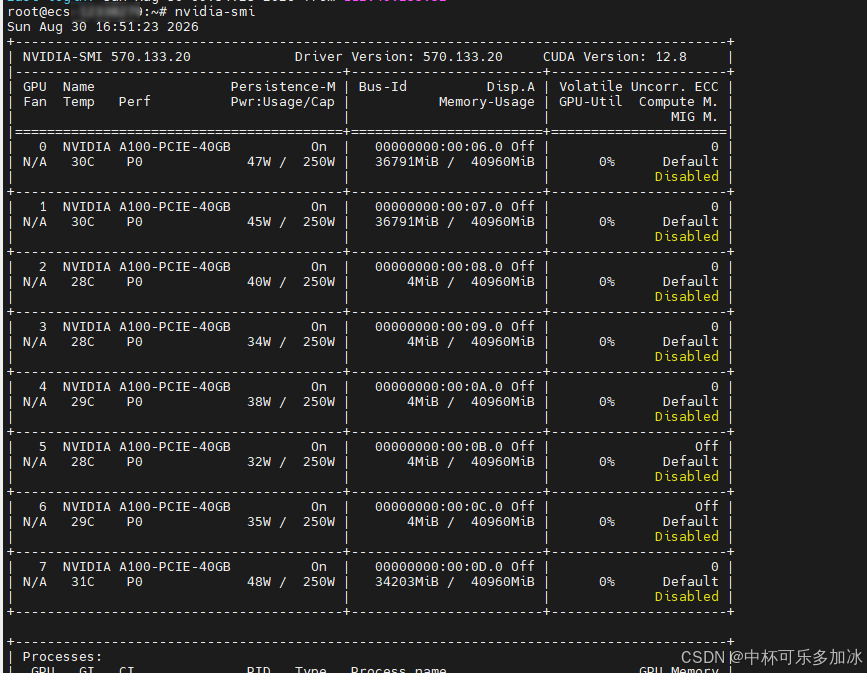This screenshot has width=867, height=673.
Task: Select bus ID 00000000:00:07.0
Action: [x=439, y=206]
